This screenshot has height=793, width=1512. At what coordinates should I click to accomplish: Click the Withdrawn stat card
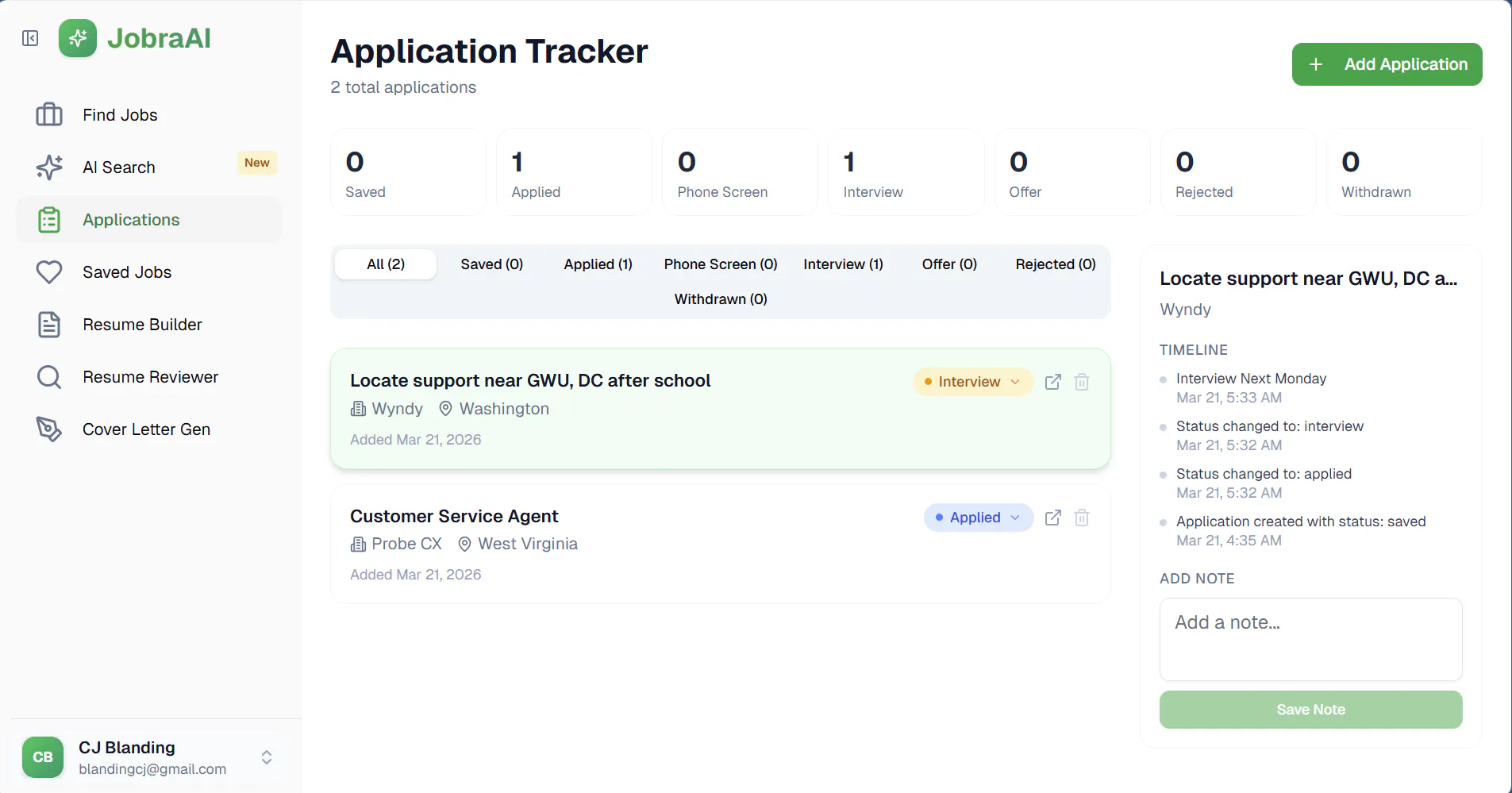[x=1404, y=172]
